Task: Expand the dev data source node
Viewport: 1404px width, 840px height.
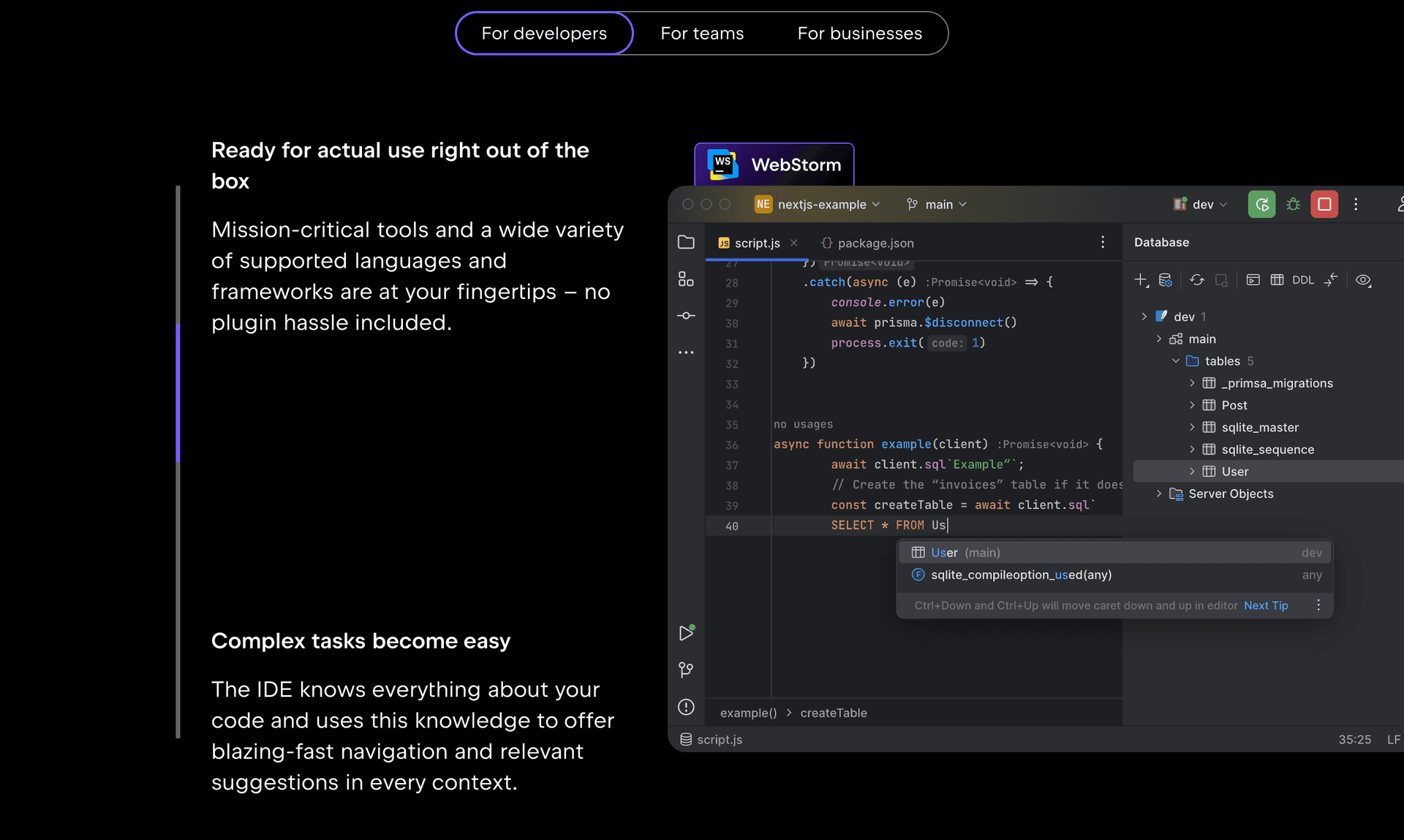Action: [x=1144, y=317]
